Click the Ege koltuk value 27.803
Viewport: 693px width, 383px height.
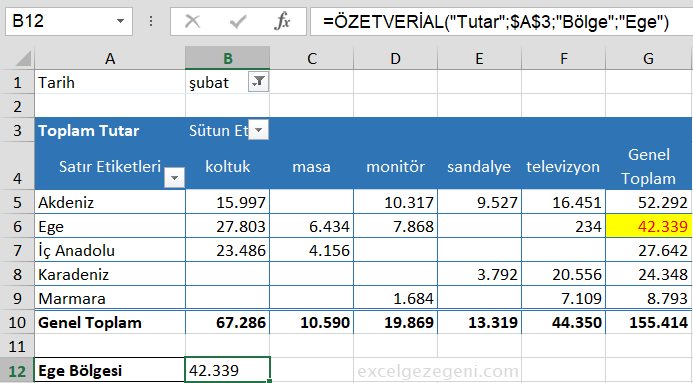227,226
